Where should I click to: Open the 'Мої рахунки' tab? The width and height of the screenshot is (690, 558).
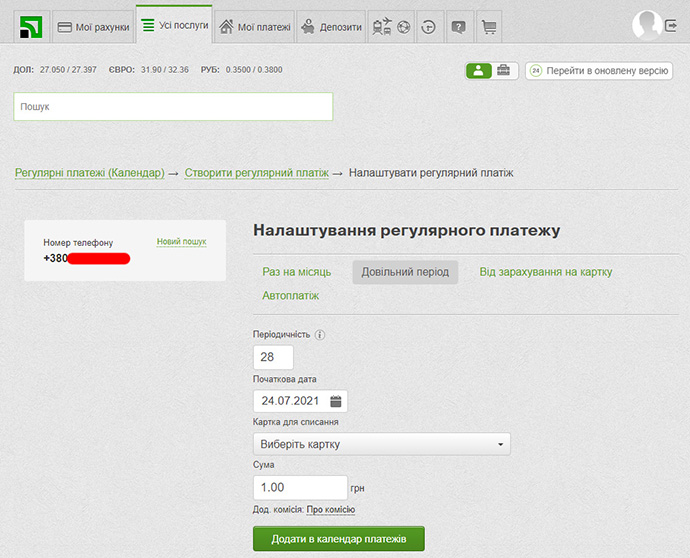click(x=92, y=27)
